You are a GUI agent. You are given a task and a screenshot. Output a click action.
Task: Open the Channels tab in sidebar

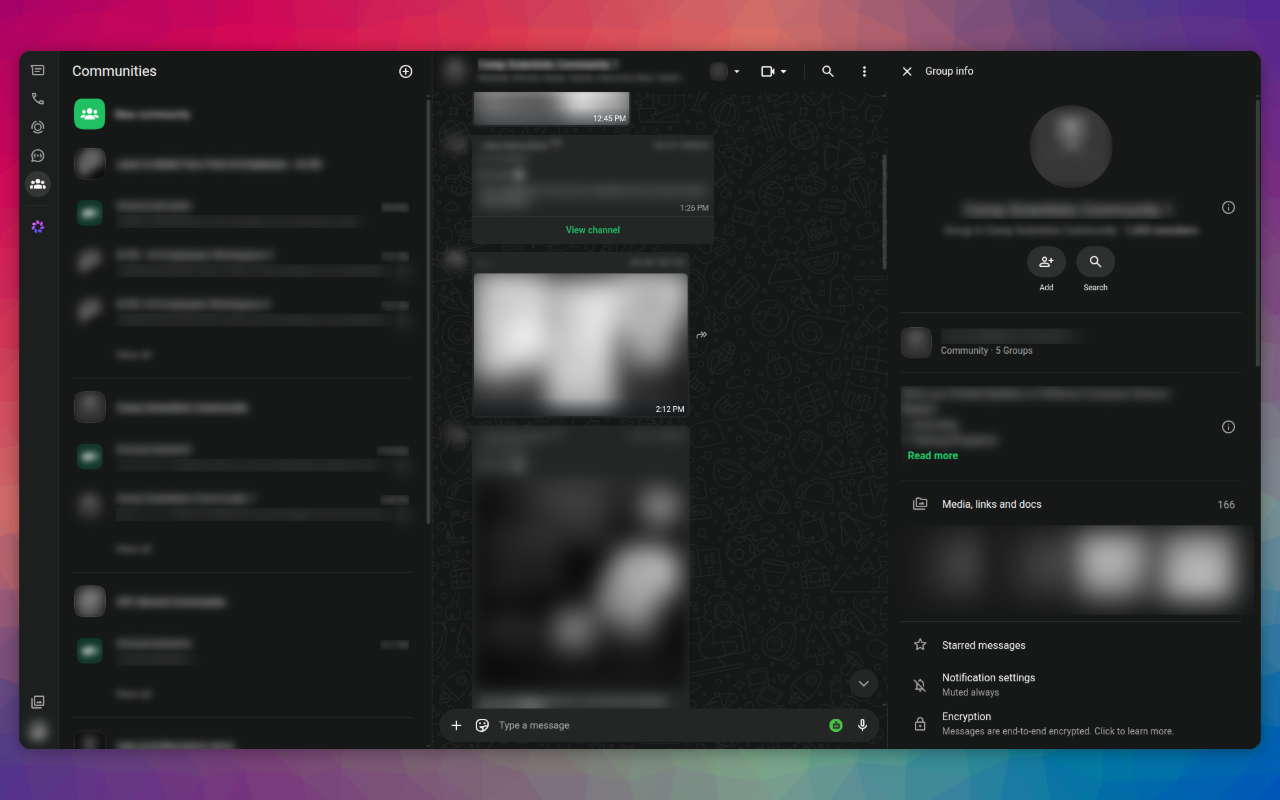click(x=38, y=156)
